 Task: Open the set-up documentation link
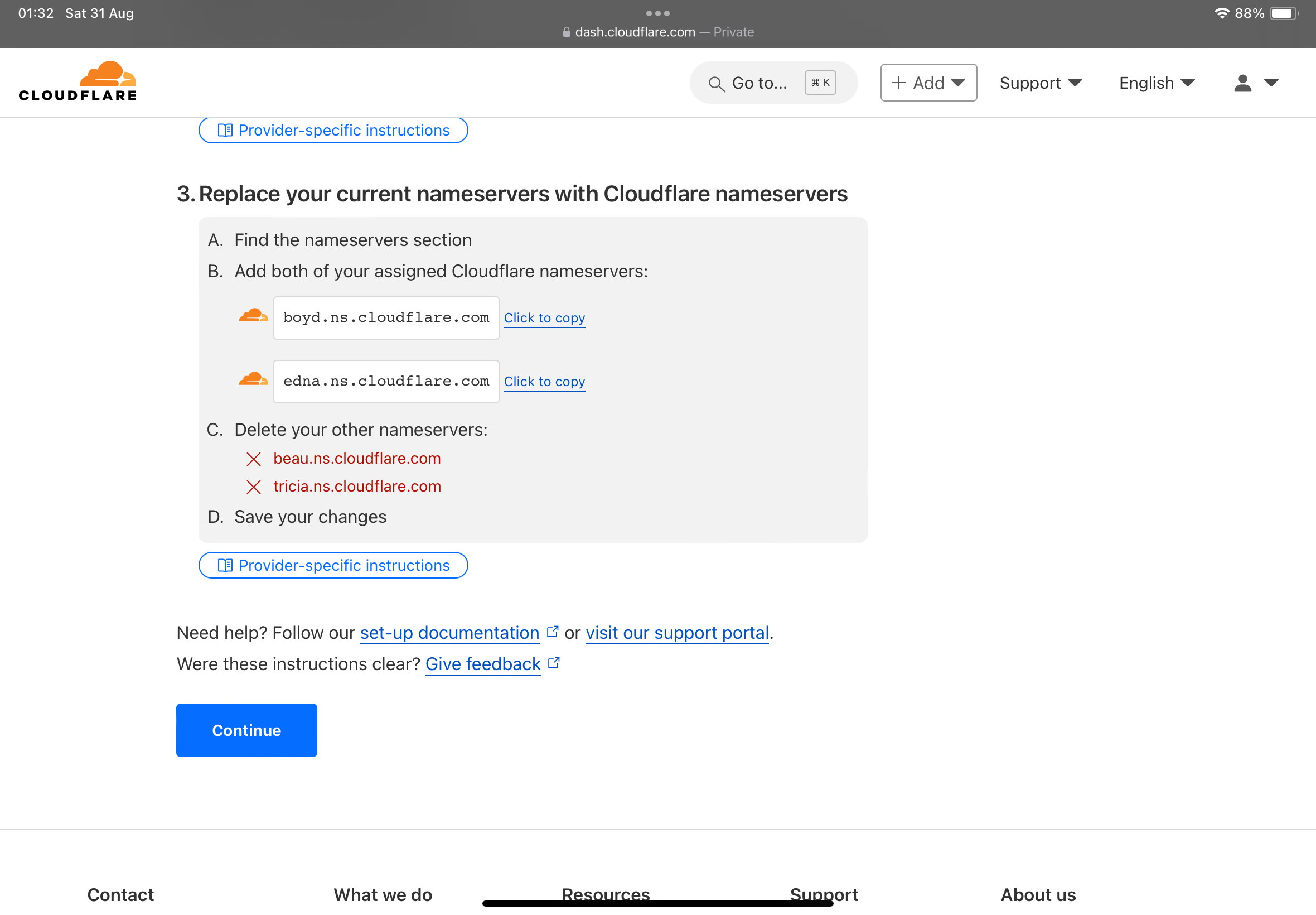[450, 633]
